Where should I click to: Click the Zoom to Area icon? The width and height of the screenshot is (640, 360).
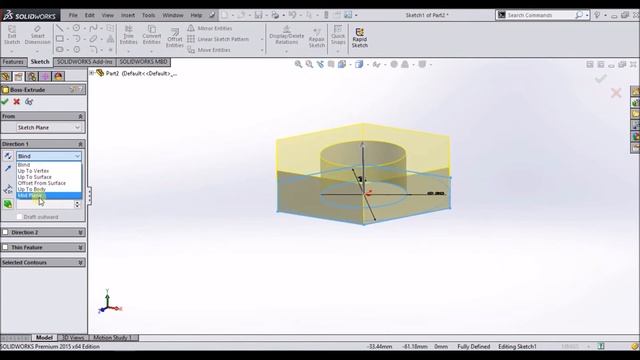(x=309, y=64)
